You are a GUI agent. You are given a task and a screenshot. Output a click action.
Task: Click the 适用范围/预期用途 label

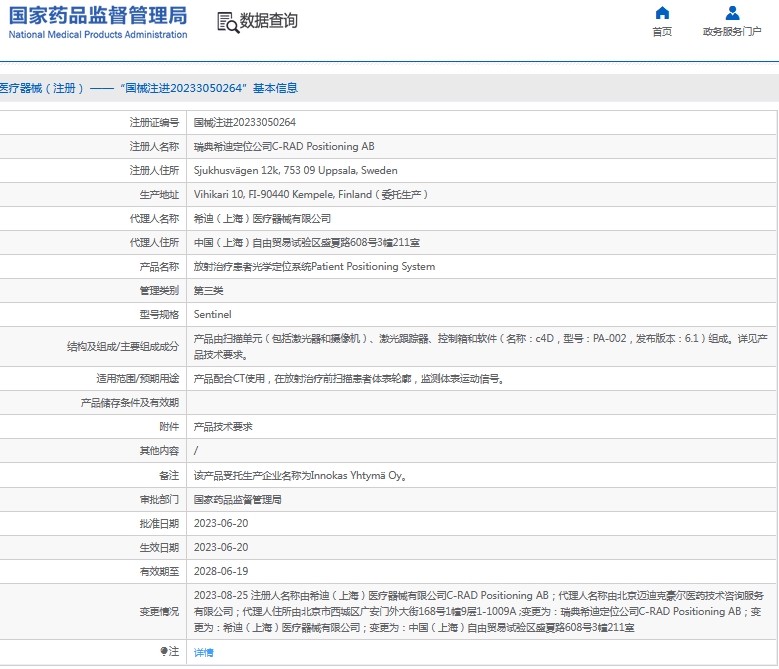point(138,378)
